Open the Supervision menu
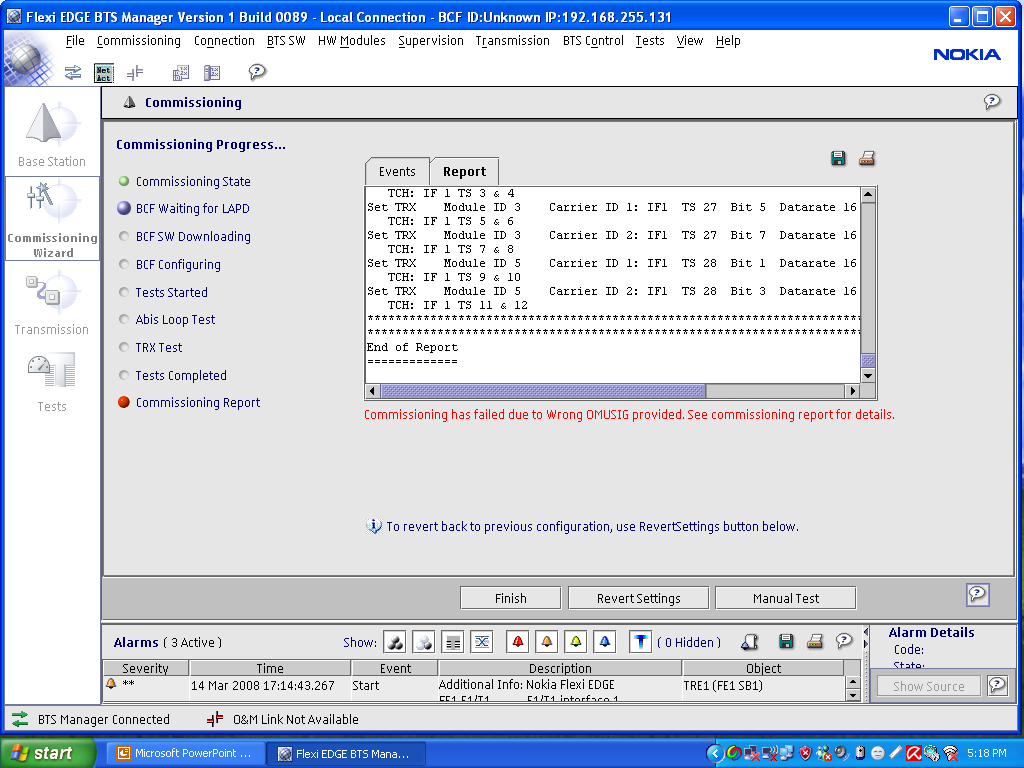The height and width of the screenshot is (768, 1024). 430,41
